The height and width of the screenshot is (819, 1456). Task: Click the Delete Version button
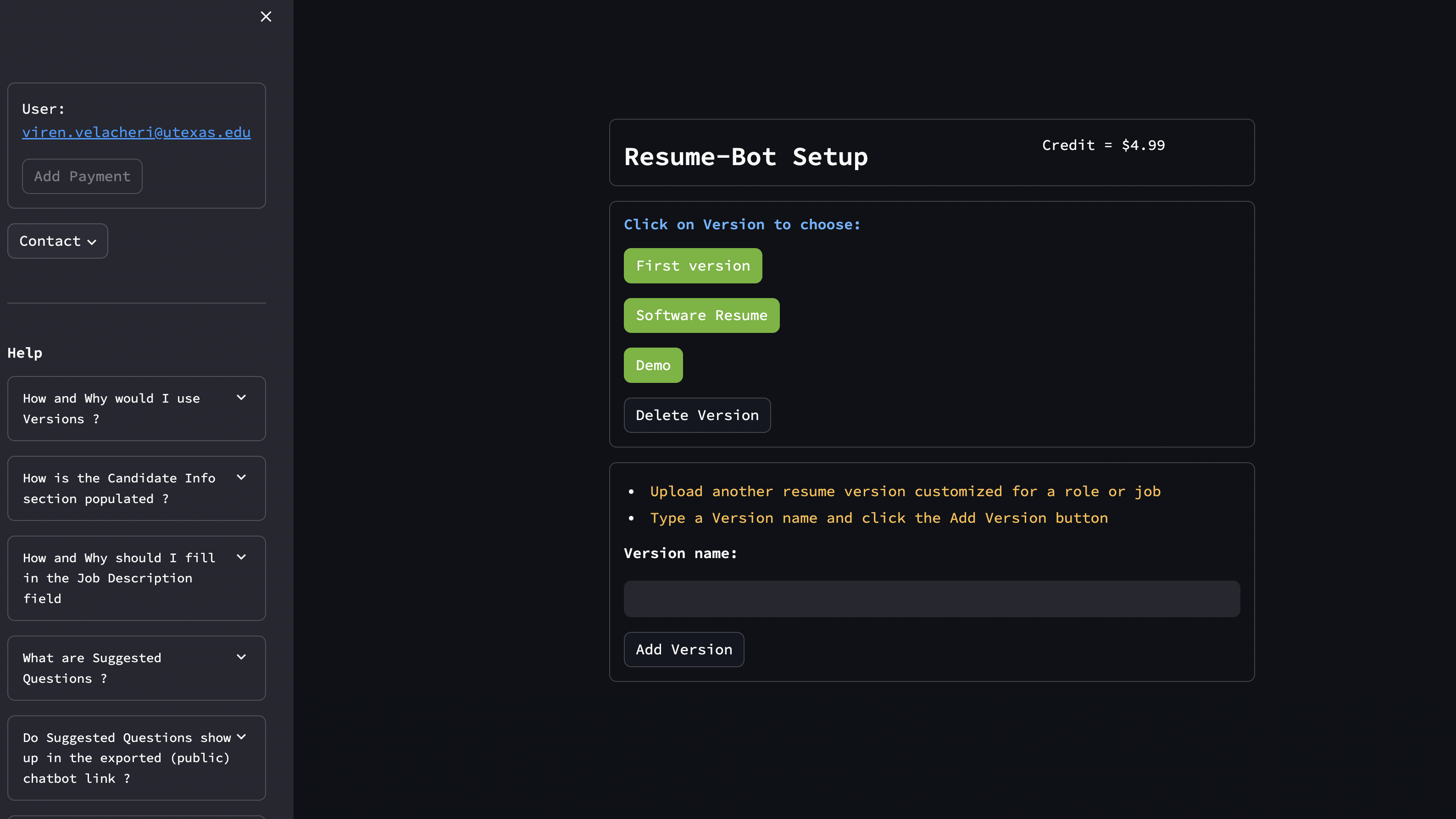[697, 415]
